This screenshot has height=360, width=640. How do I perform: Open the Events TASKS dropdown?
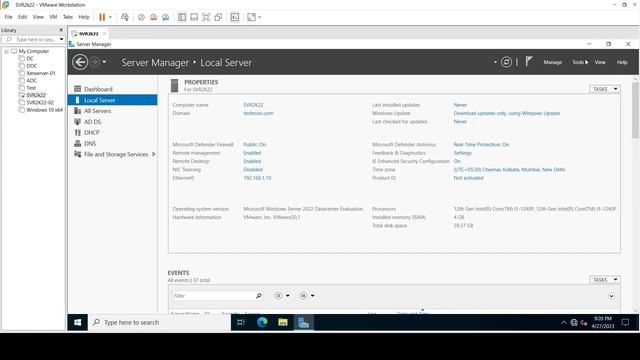[x=604, y=280]
